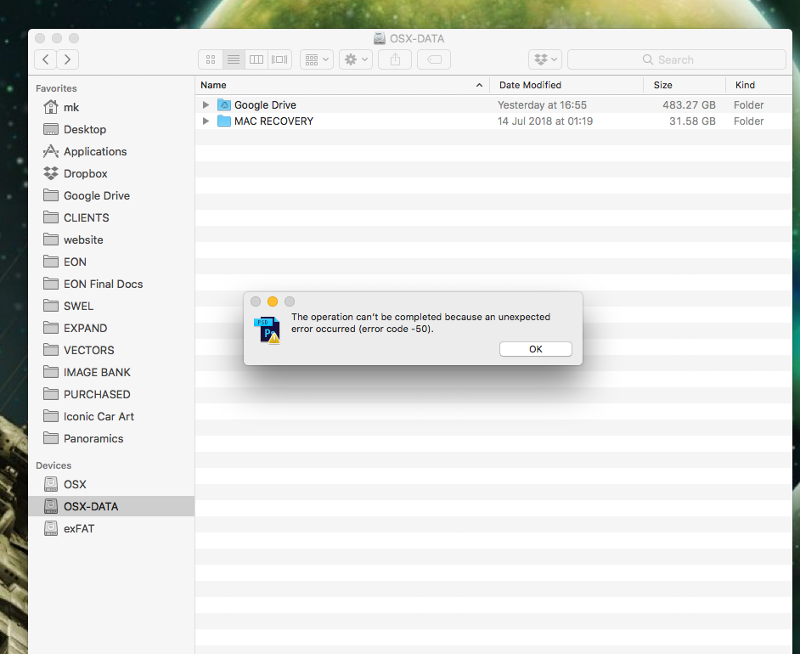Minimize the error dialog with yellow button
Viewport: 800px width, 654px height.
[272, 302]
